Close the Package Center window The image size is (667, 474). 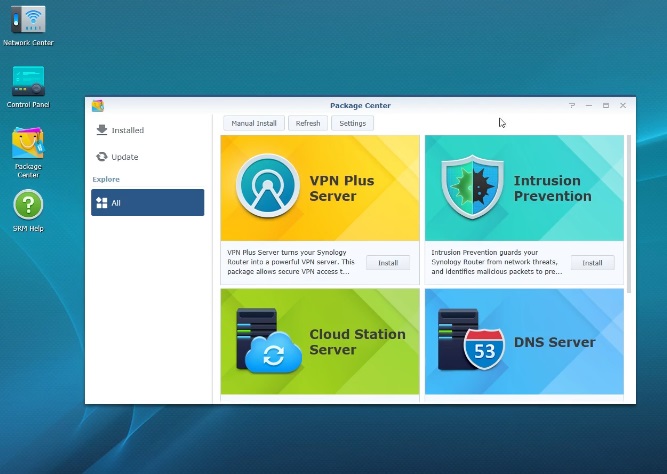623,105
